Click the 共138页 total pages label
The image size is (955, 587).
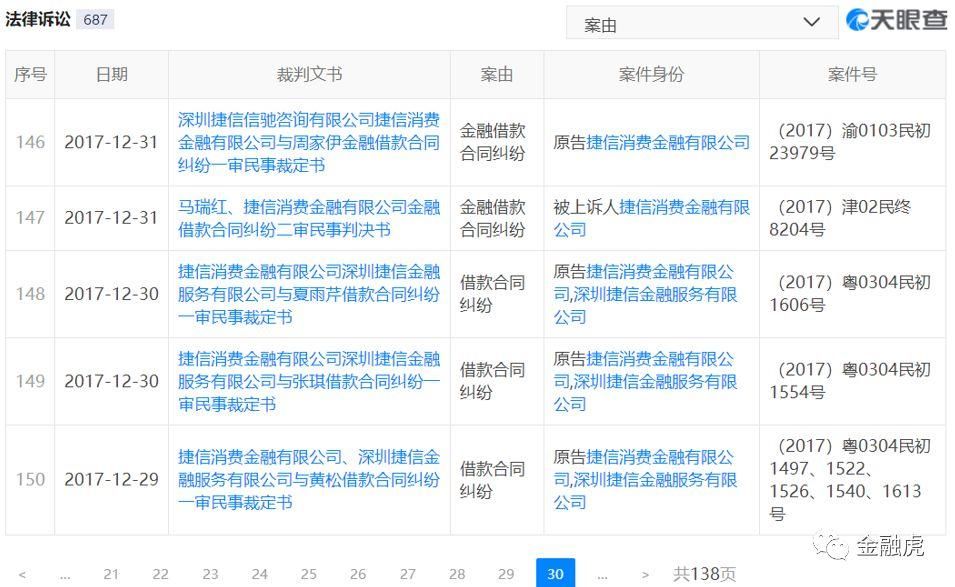(705, 574)
